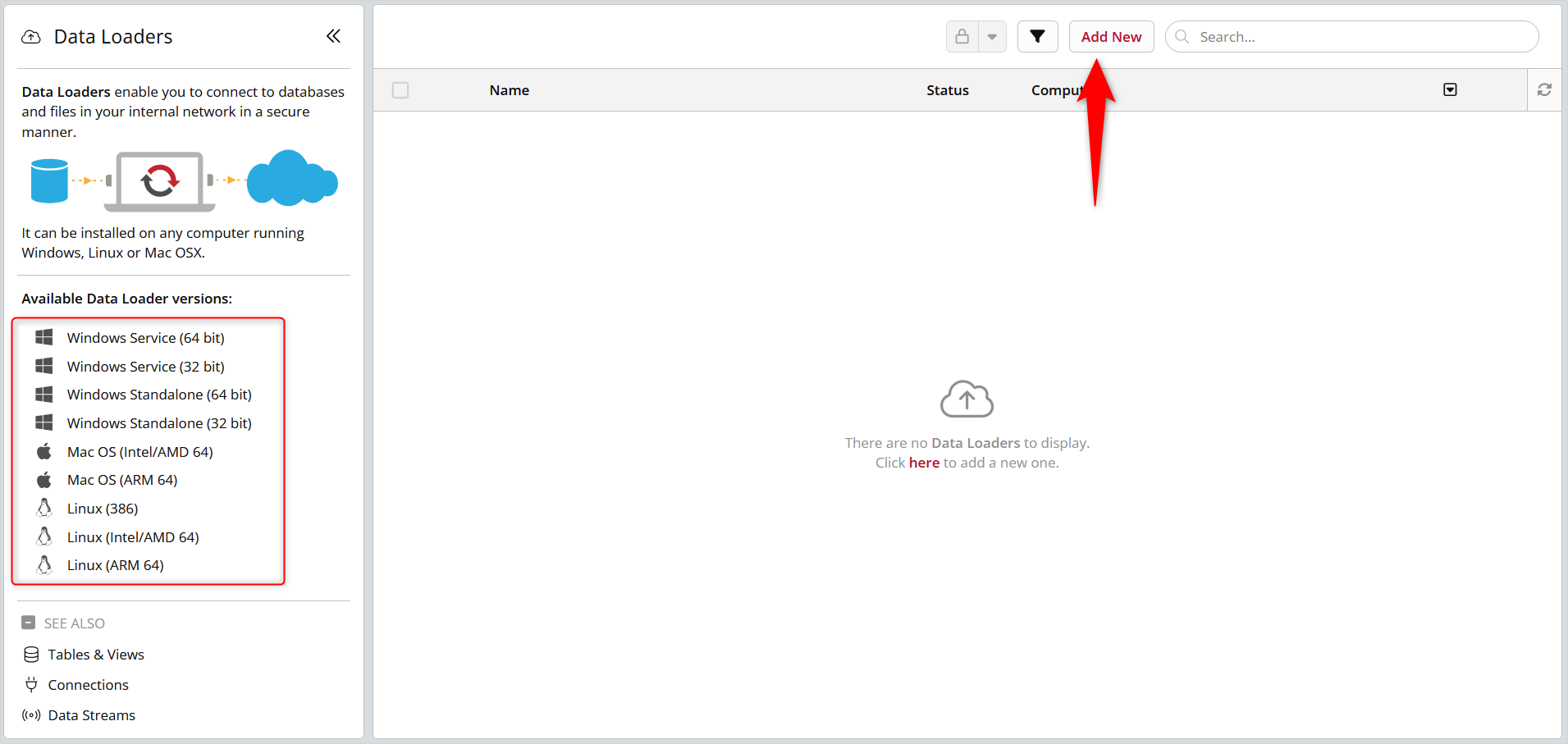Screen dimensions: 1568x744
Task: Click broadcast icon beside Data Streams
Action: (x=31, y=715)
